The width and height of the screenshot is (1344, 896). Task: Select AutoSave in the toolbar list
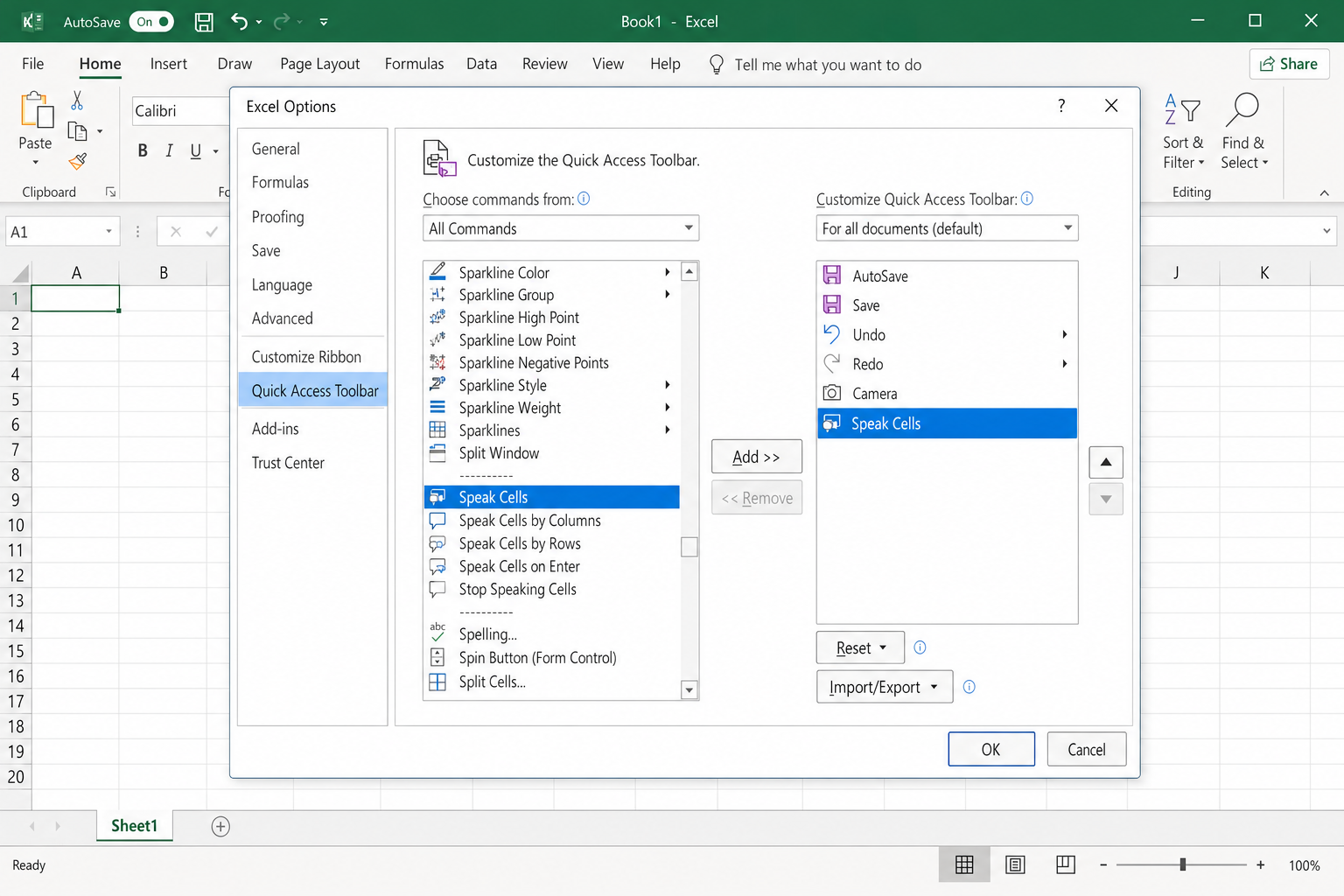[947, 276]
